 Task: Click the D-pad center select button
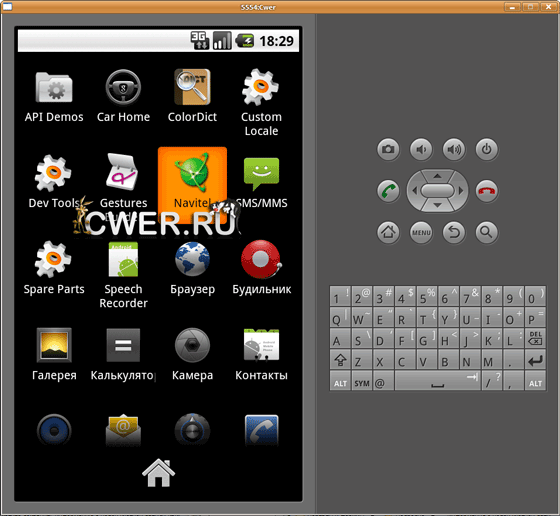point(438,191)
